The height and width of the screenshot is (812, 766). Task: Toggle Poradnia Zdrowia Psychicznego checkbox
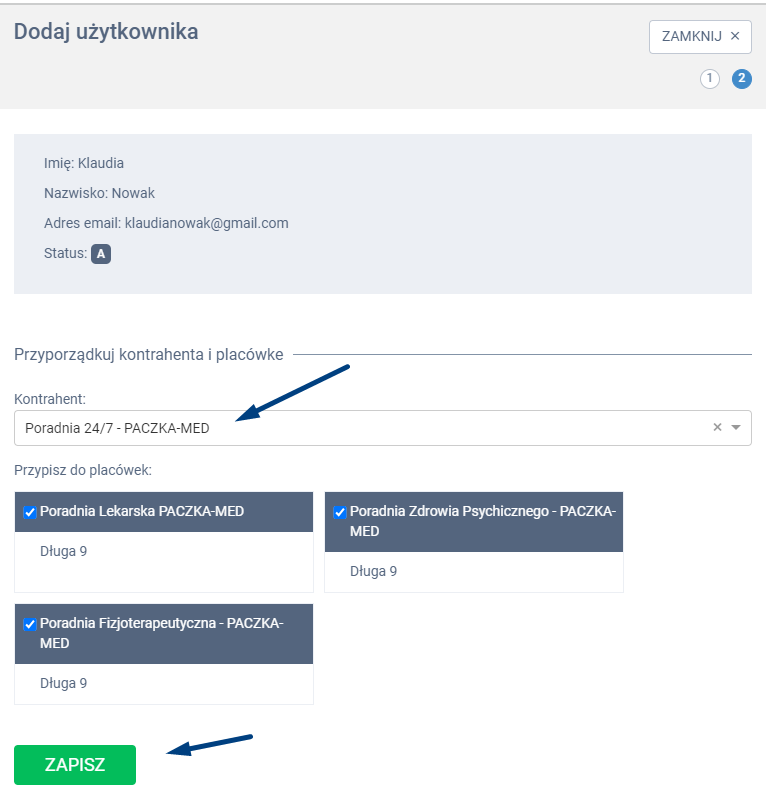[x=340, y=512]
